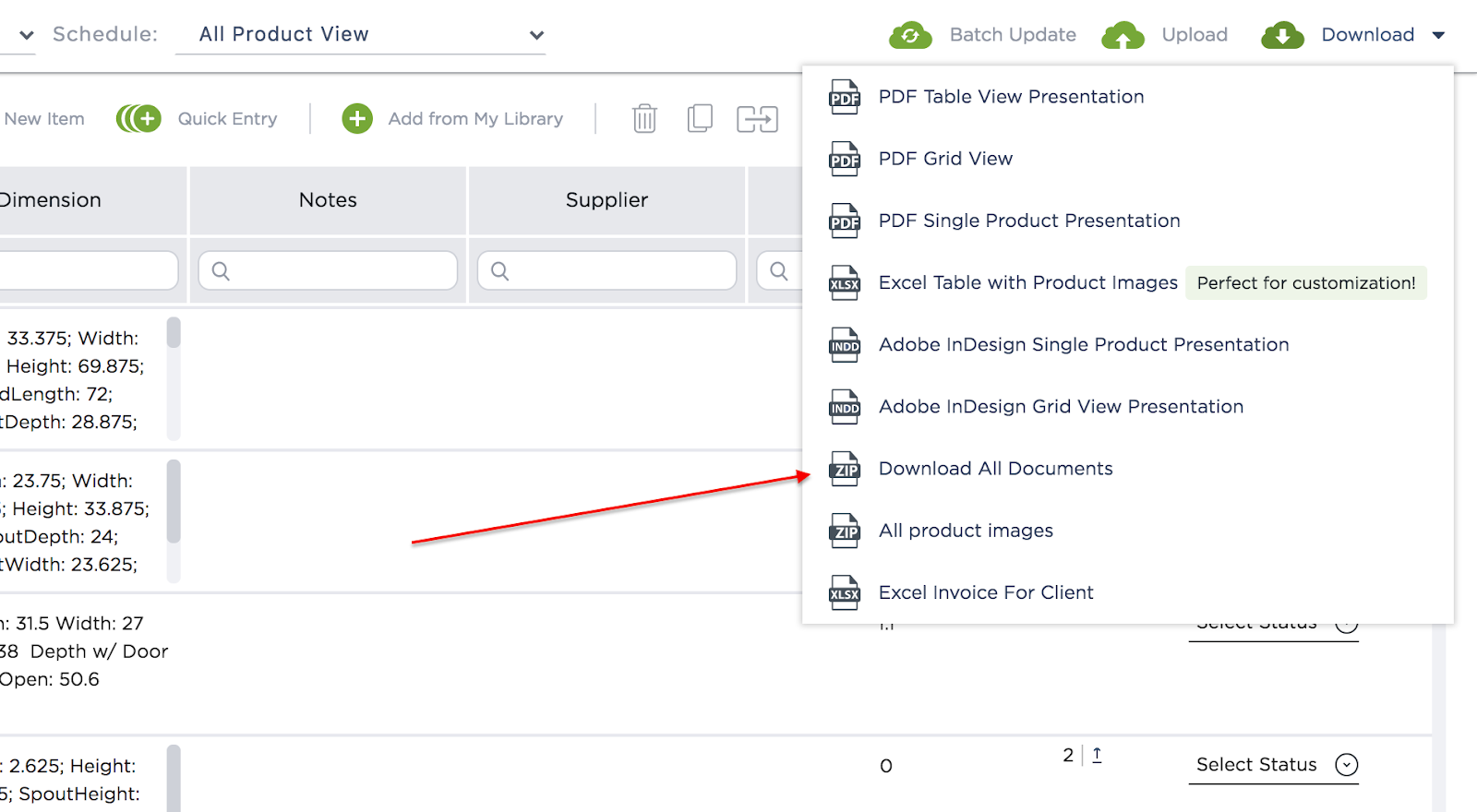Select Excel Invoice For Client
1477x812 pixels.
(986, 592)
